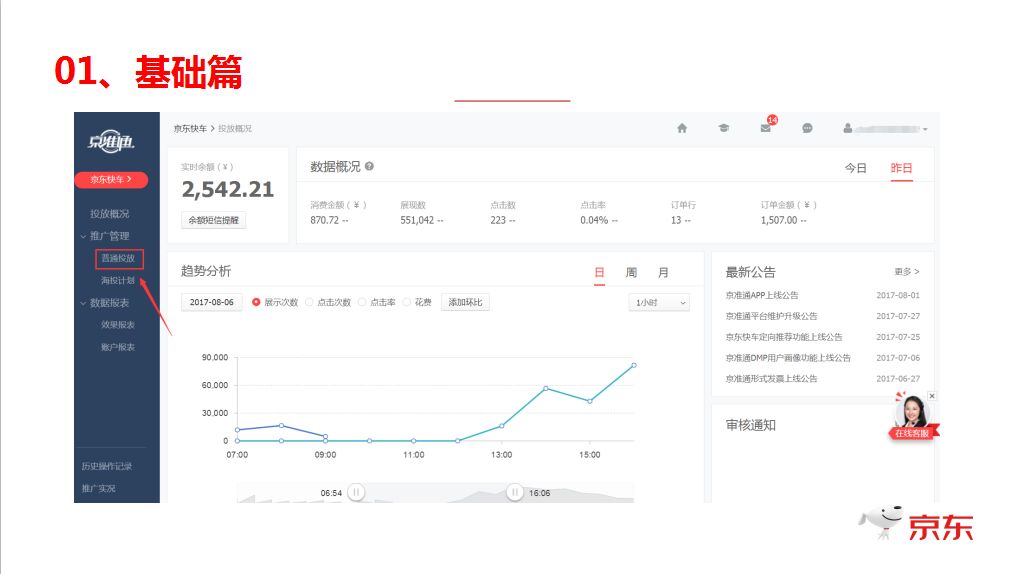Open 海投计划 in sidebar
The width and height of the screenshot is (1023, 574).
[x=118, y=280]
